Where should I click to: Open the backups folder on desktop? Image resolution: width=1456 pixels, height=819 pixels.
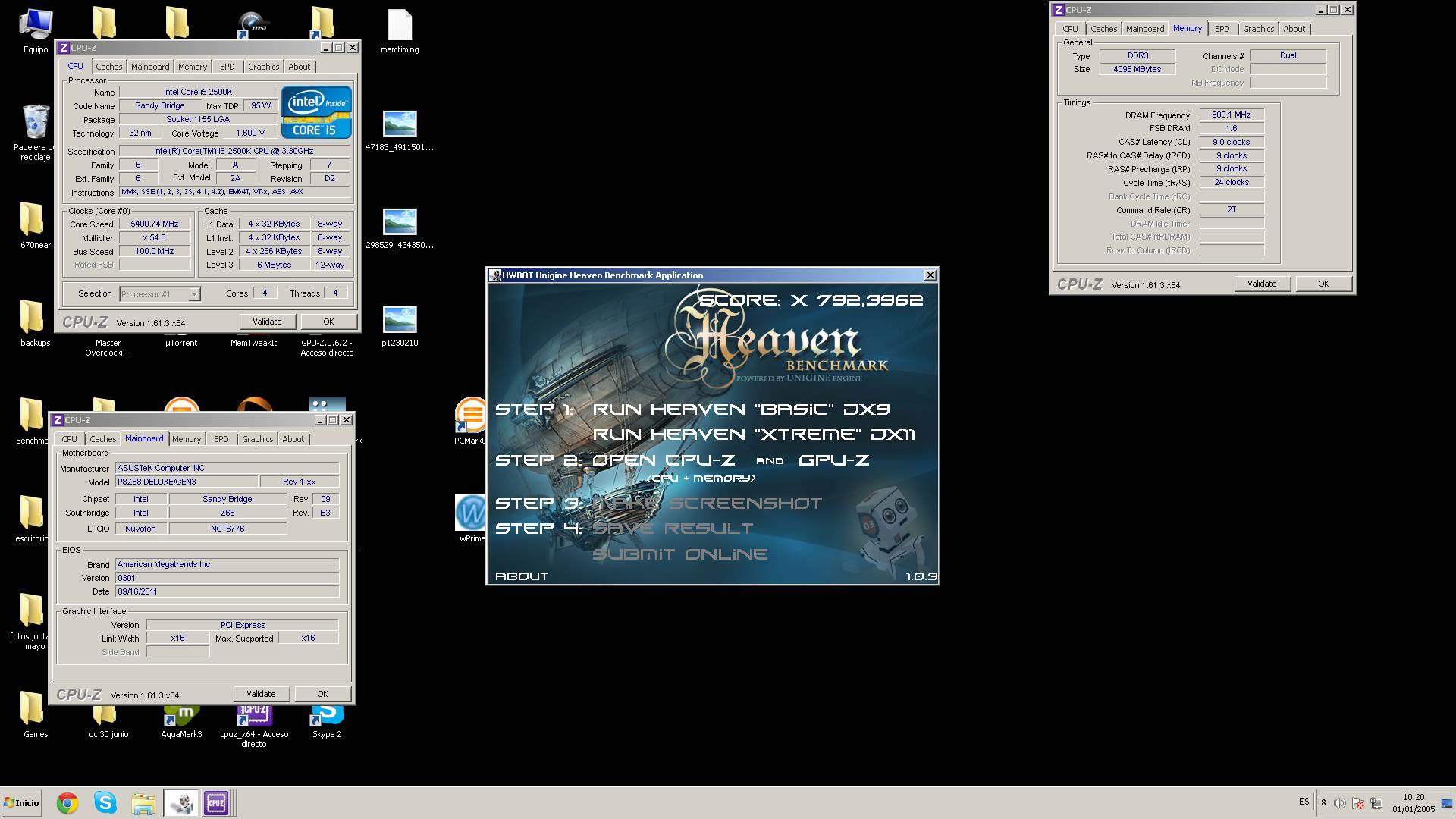point(35,322)
